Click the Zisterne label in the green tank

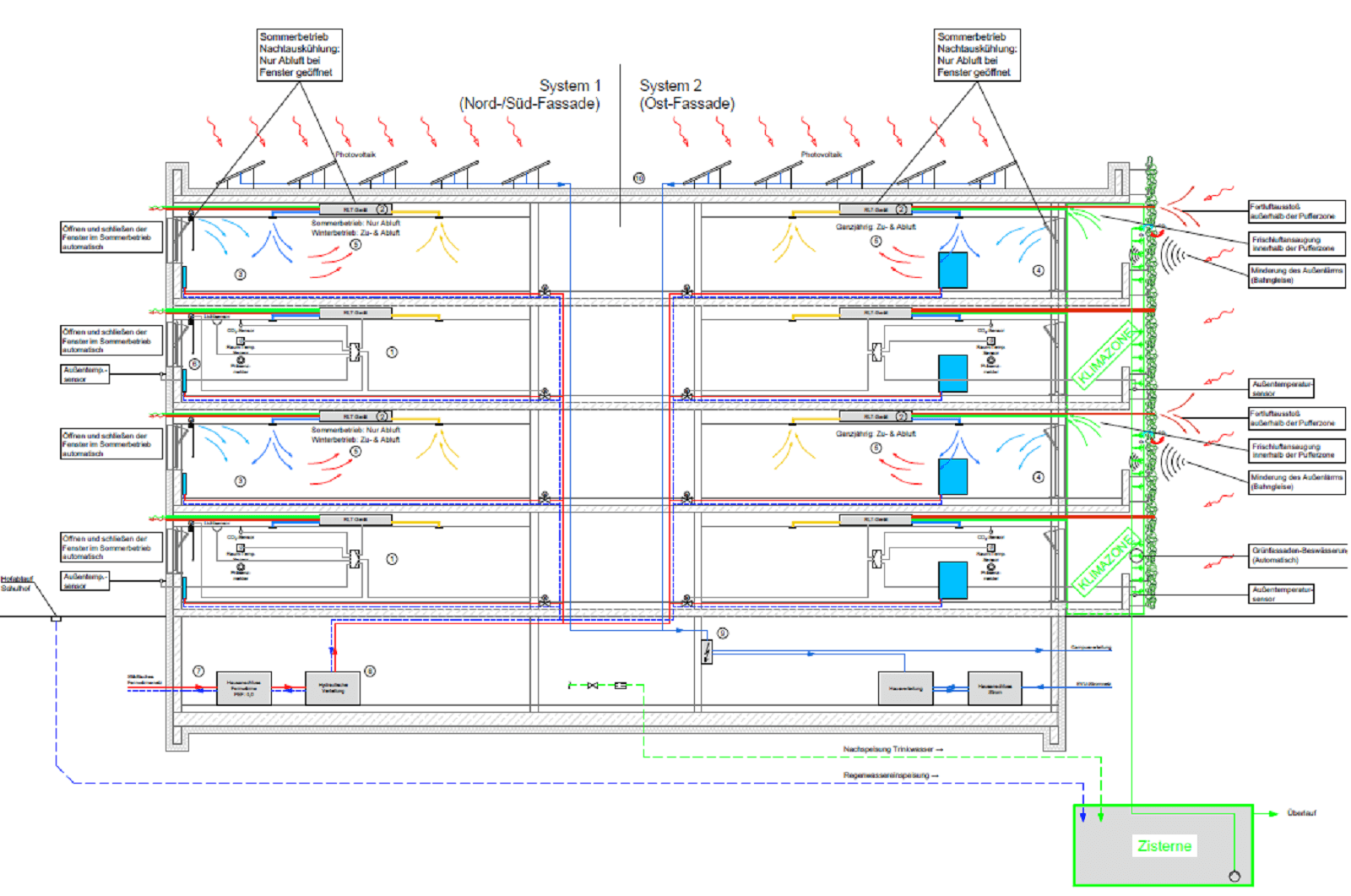click(x=1164, y=846)
